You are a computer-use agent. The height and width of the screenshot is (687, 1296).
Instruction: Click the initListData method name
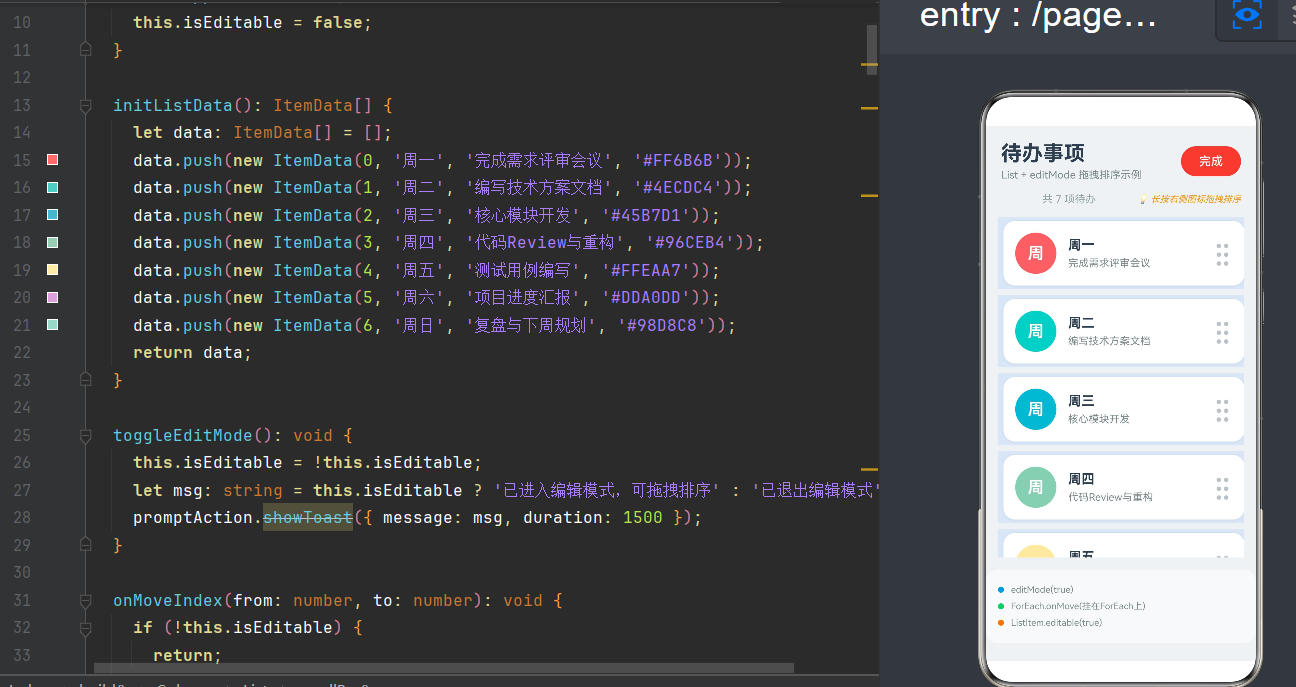coord(173,105)
